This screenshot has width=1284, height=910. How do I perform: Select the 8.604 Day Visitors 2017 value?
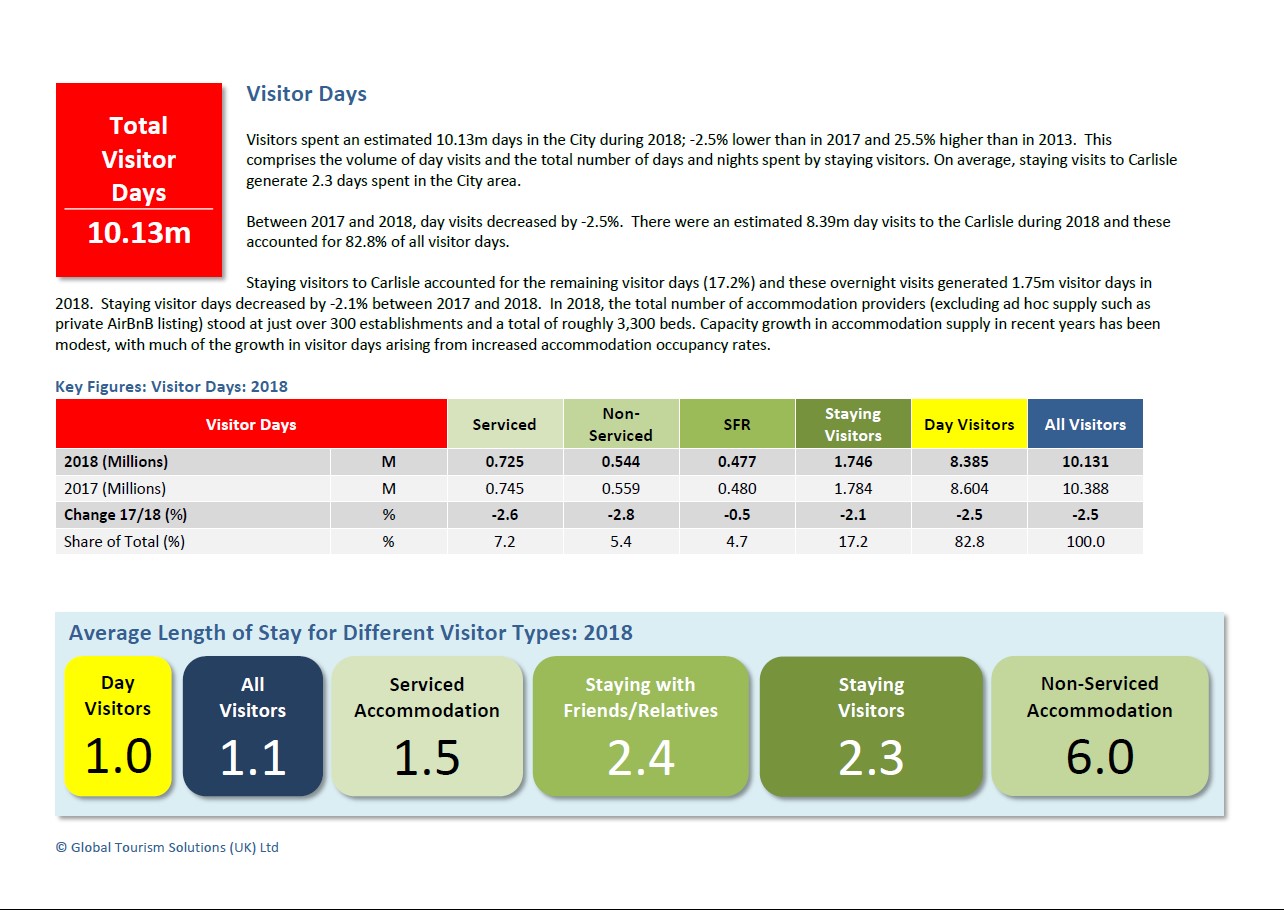[x=968, y=489]
